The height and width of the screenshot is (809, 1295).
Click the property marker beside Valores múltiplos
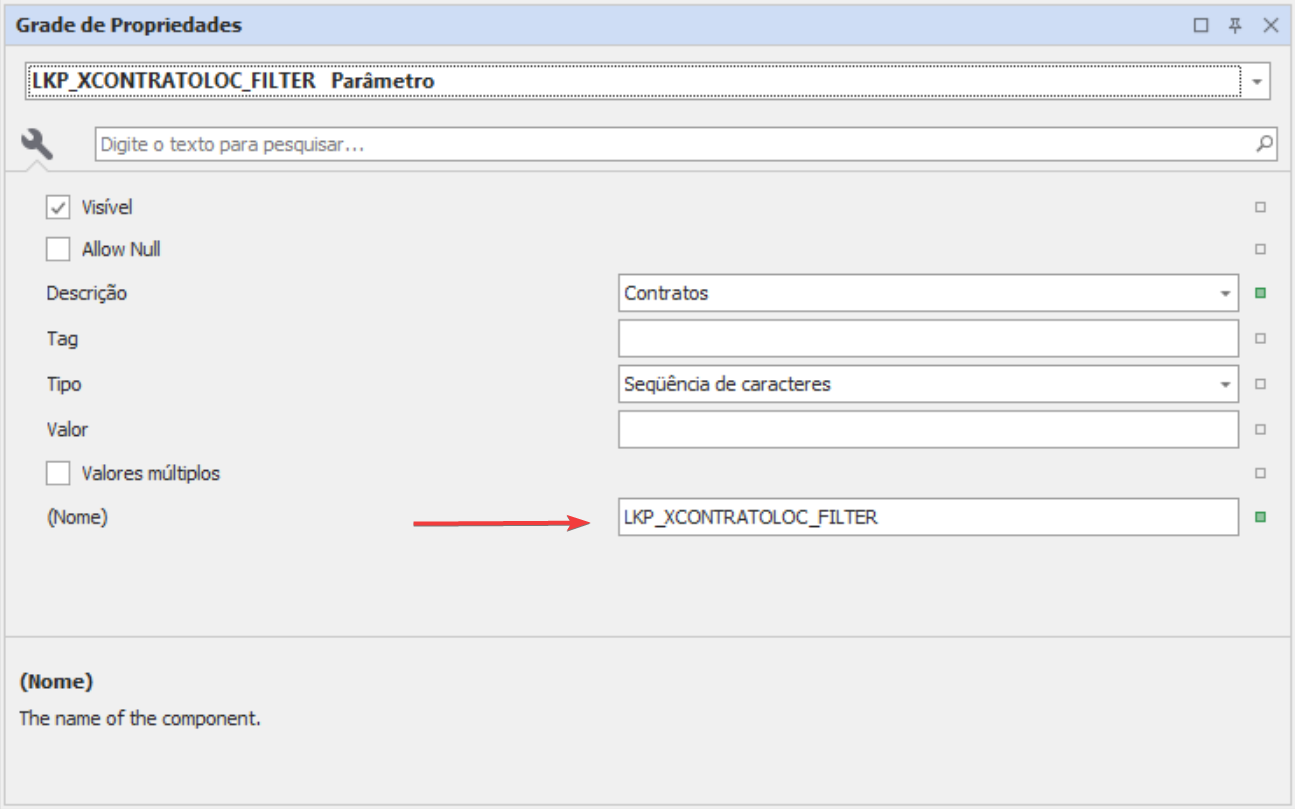click(1260, 473)
